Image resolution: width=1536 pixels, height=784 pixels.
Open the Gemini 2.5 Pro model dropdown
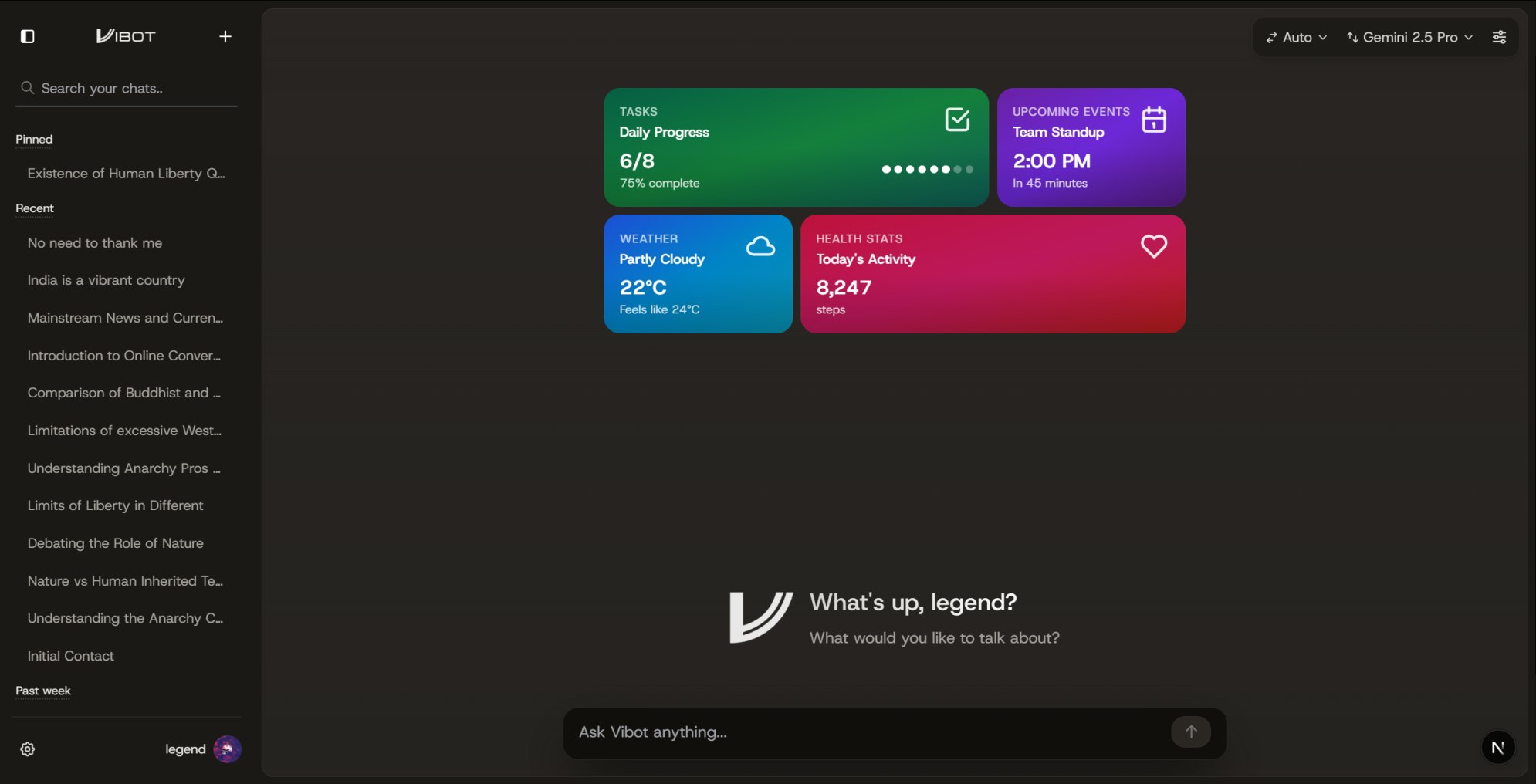click(1410, 37)
